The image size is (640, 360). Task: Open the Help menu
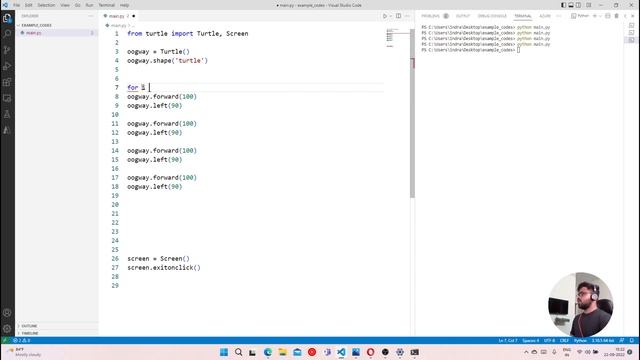[124, 5]
